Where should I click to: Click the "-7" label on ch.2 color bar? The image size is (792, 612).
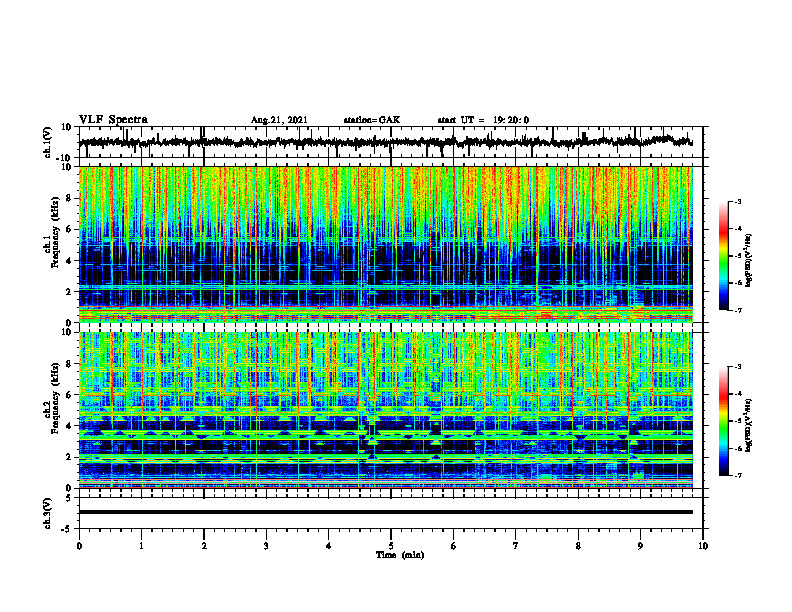click(x=737, y=476)
